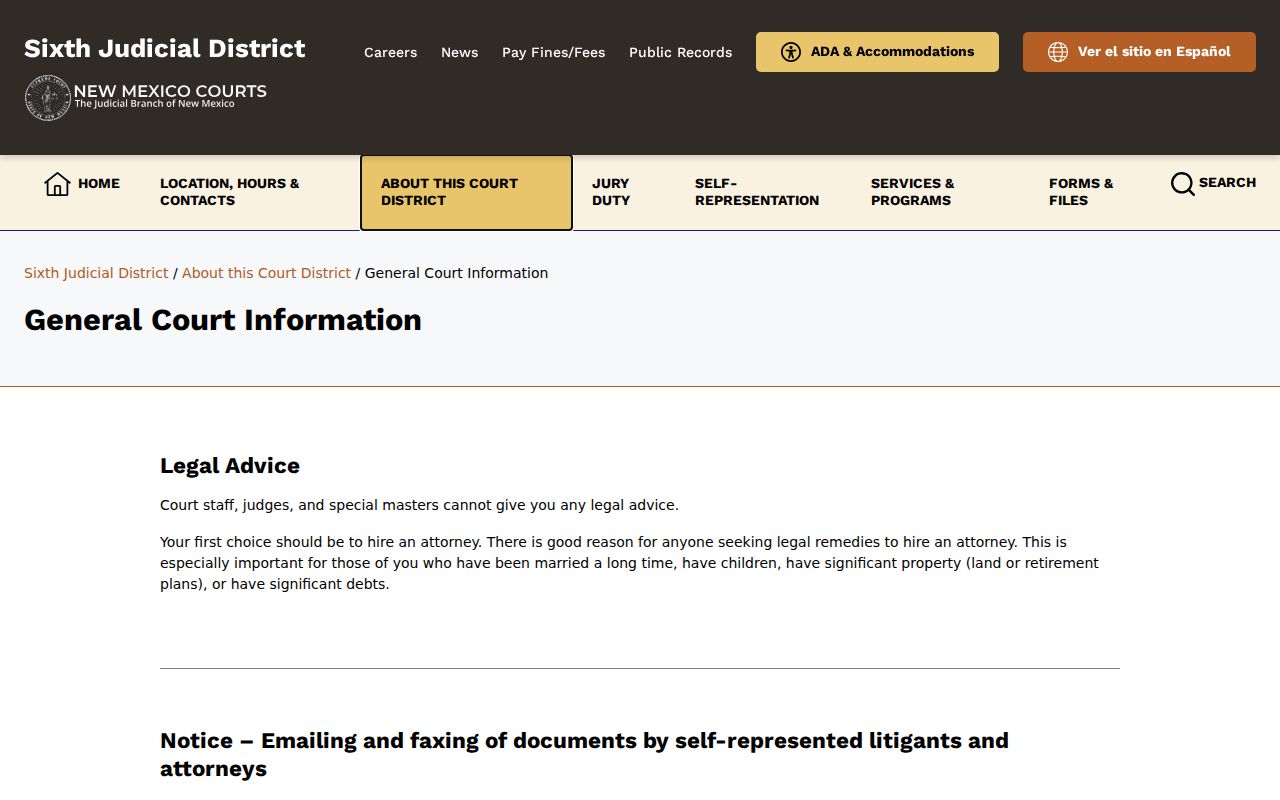Click the Sixth Judicial District site title
1280x800 pixels.
click(x=165, y=48)
